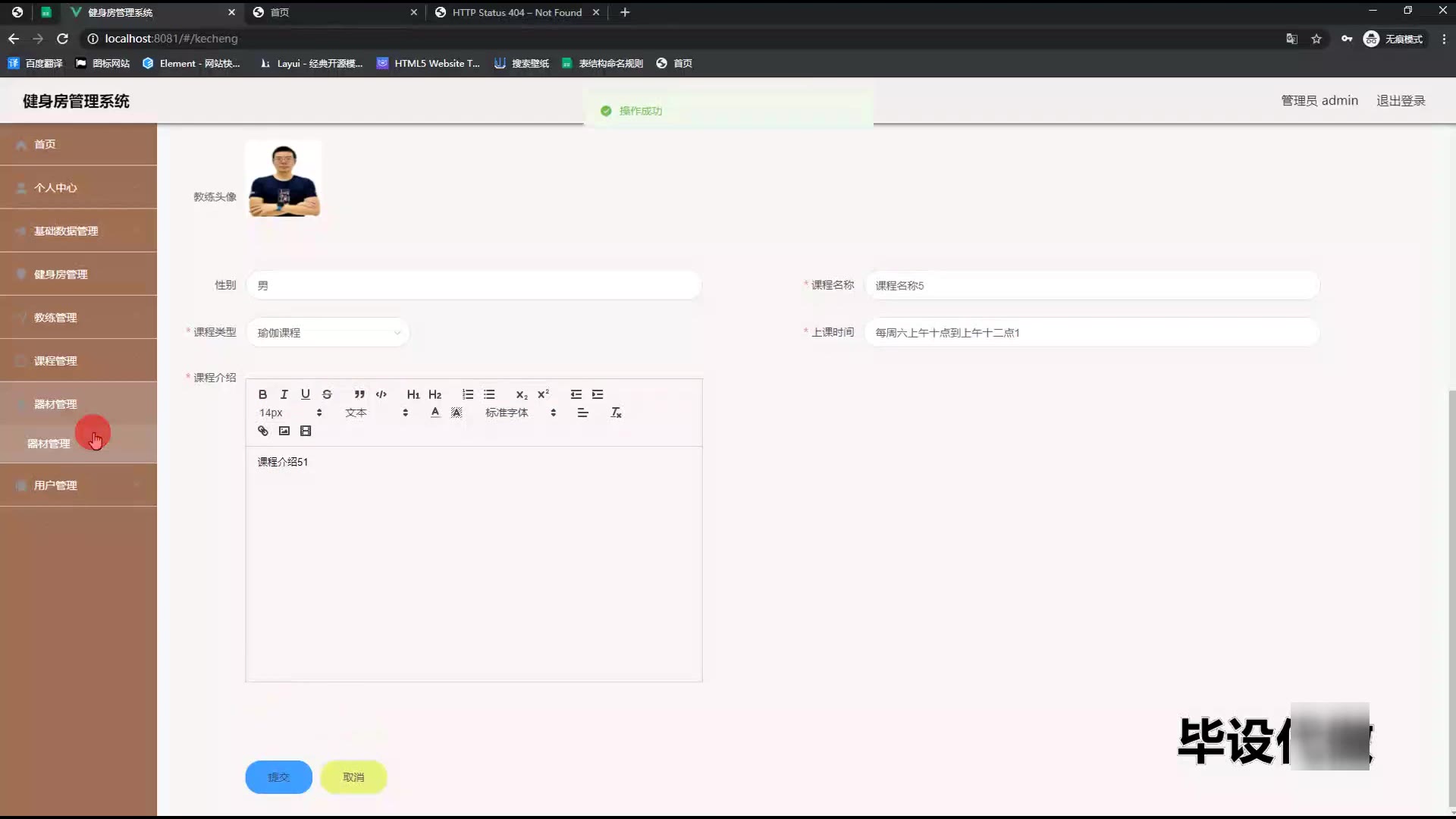Clear text formatting in editor
This screenshot has width=1456, height=819.
coord(616,413)
